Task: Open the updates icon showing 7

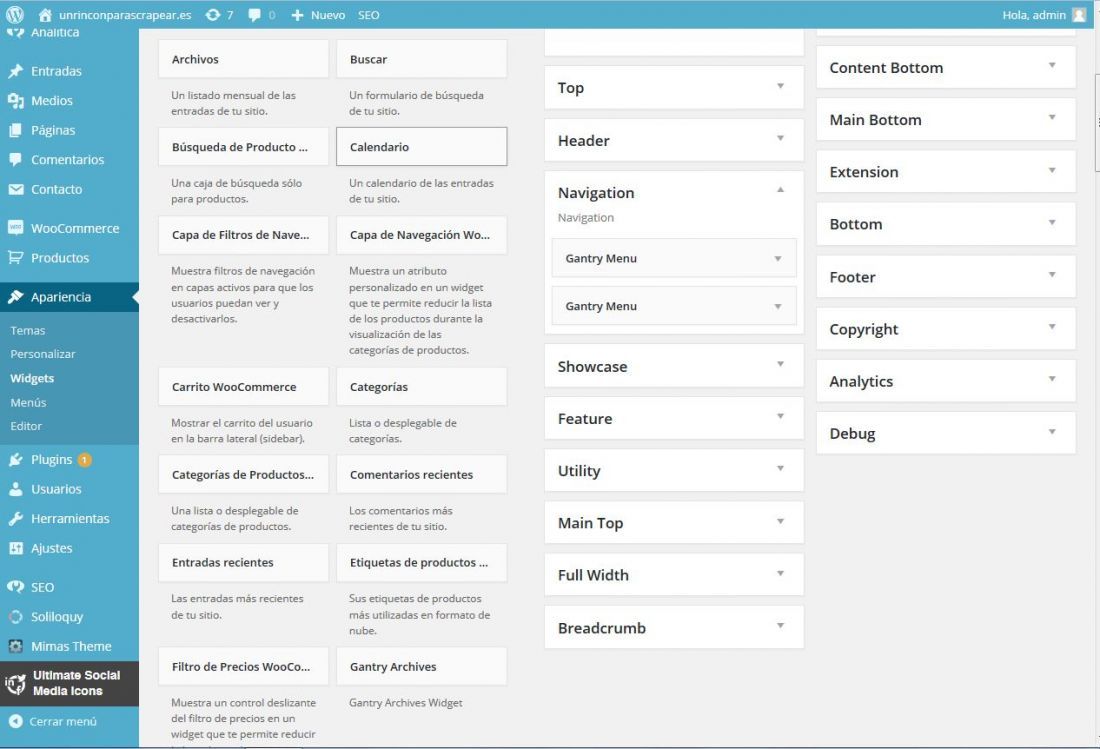Action: pyautogui.click(x=213, y=15)
